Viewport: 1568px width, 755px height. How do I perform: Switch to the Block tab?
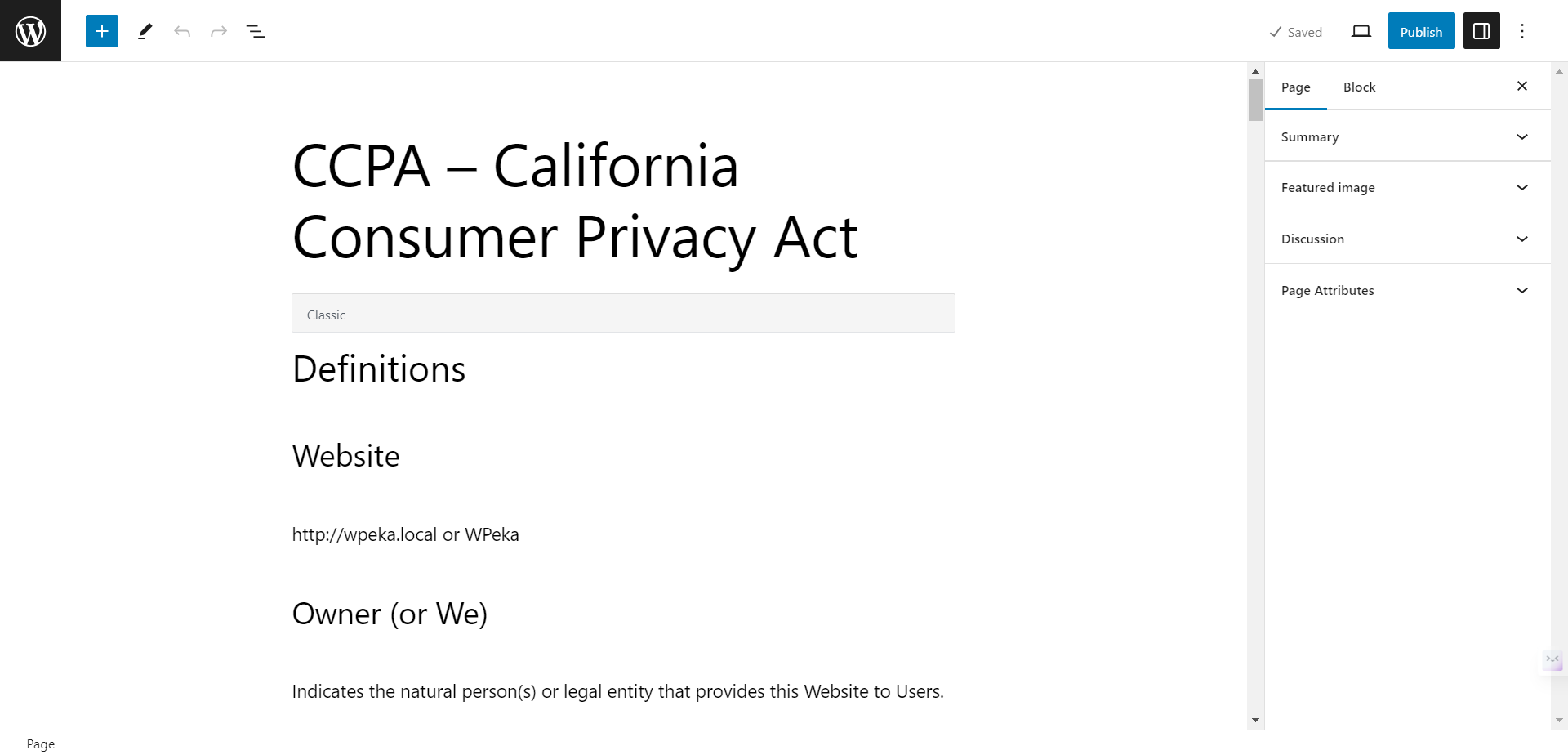[1359, 87]
